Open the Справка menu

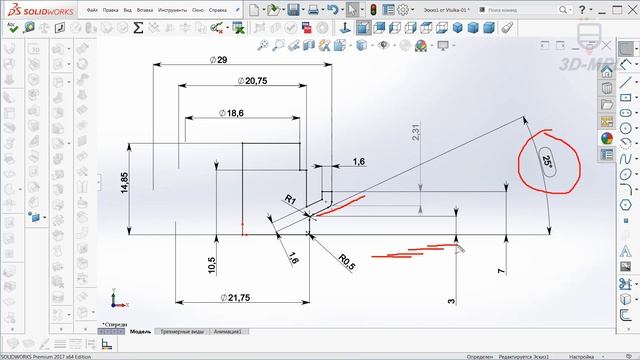(x=218, y=10)
